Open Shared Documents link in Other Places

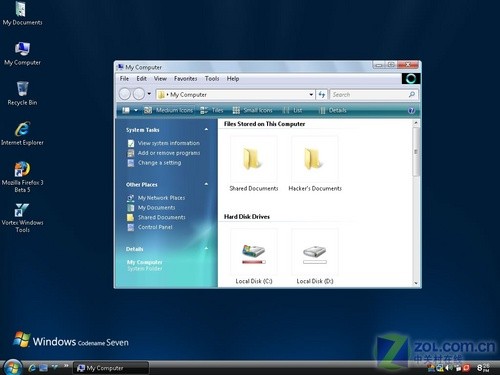click(x=156, y=217)
